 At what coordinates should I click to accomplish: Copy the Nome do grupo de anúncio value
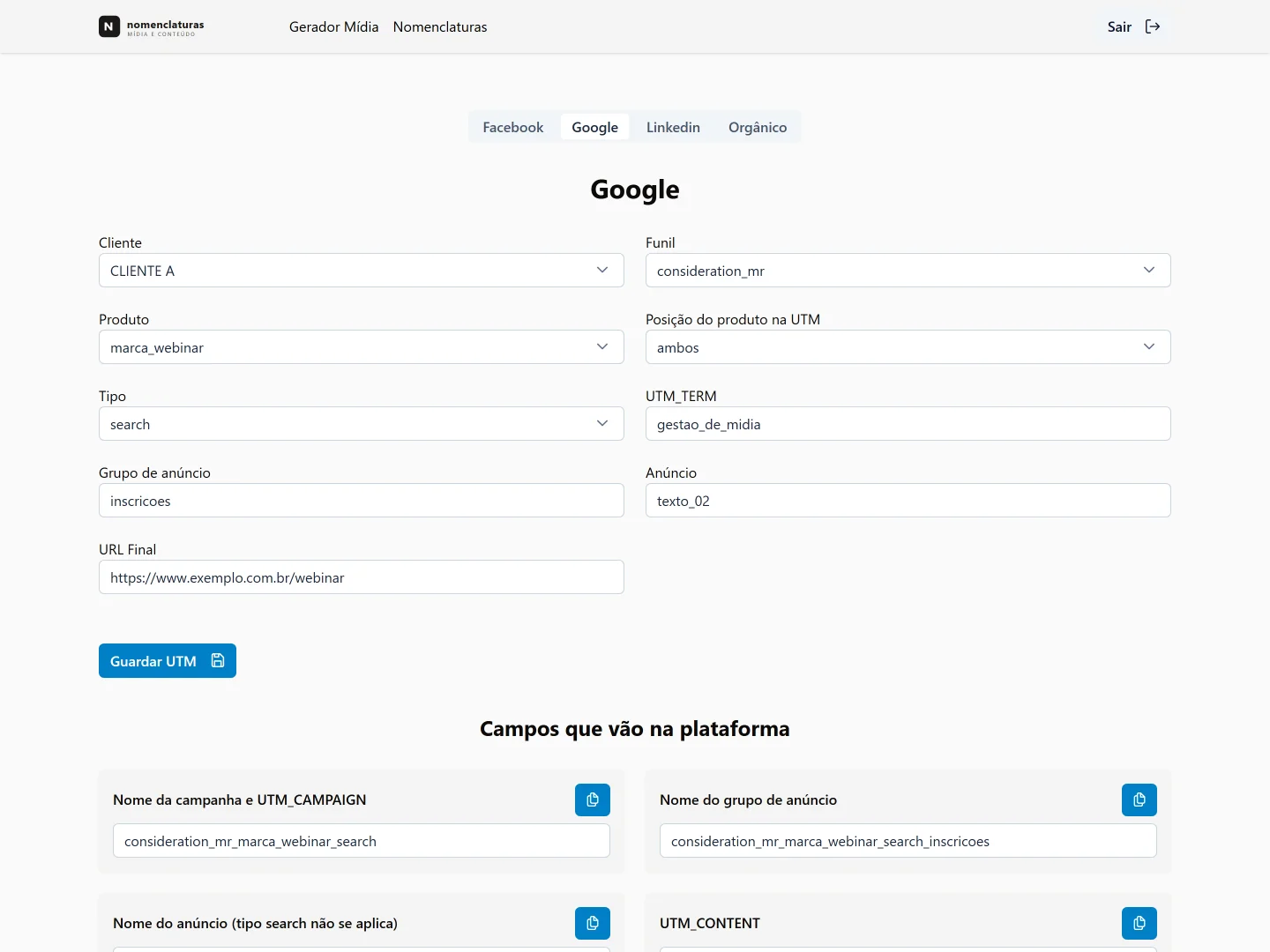(1139, 800)
